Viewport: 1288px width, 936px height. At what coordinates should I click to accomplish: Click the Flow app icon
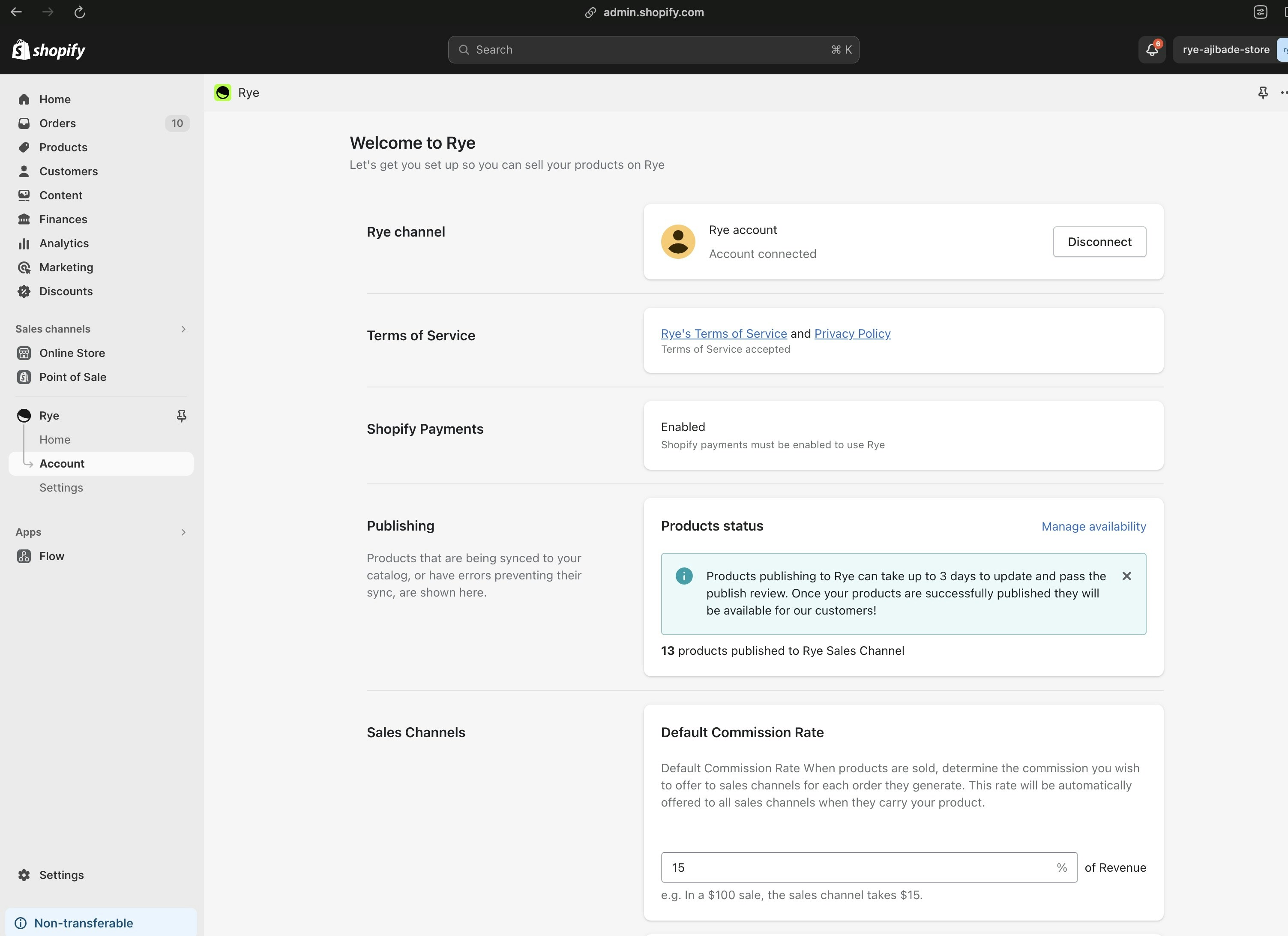coord(24,556)
